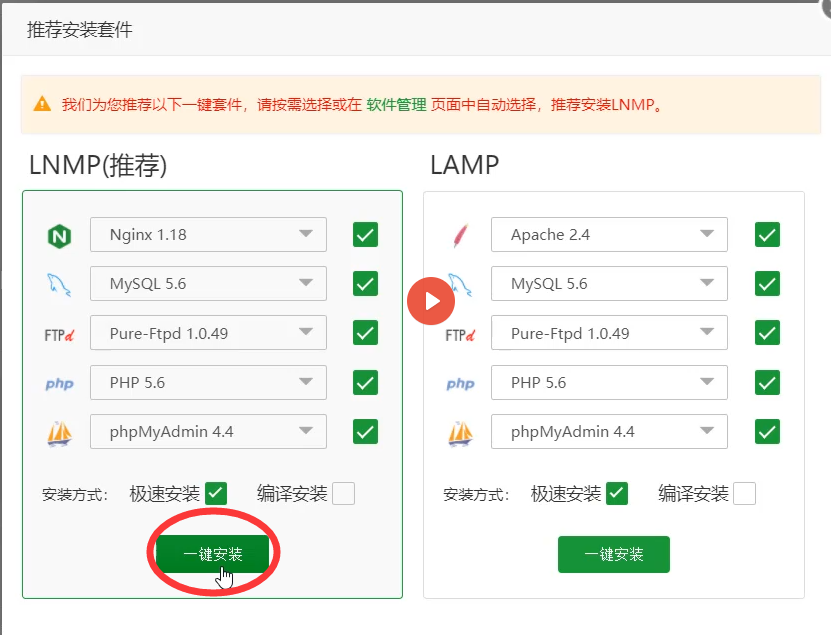831x635 pixels.
Task: Uncheck MySQL 5.6 checkbox in LNMP
Action: point(365,284)
